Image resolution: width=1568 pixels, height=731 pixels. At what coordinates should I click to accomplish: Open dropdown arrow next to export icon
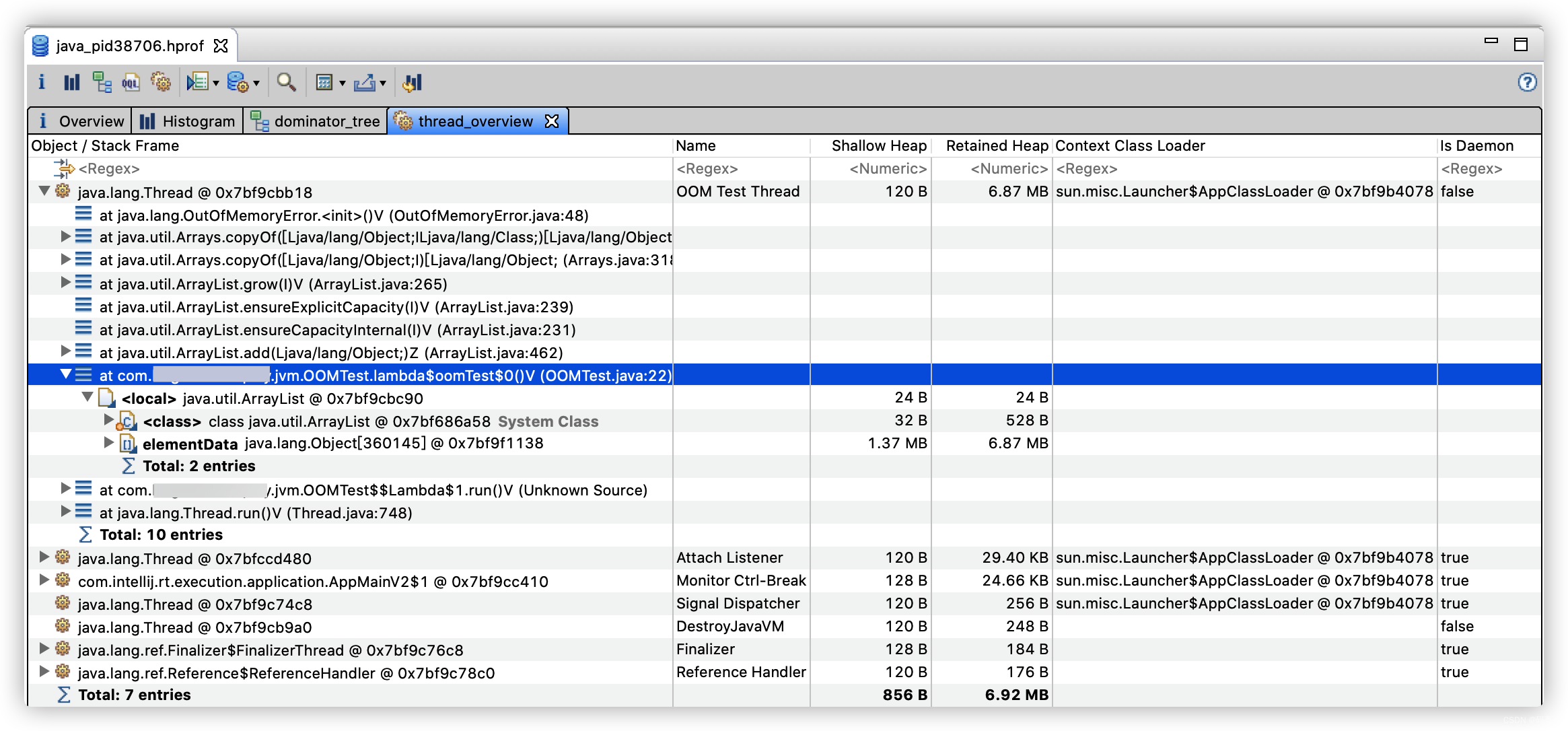click(382, 83)
